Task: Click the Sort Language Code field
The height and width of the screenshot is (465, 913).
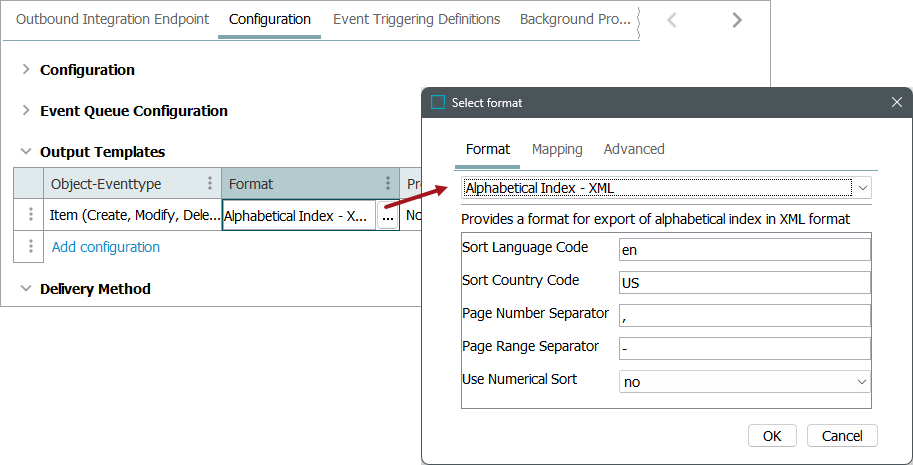Action: [744, 249]
